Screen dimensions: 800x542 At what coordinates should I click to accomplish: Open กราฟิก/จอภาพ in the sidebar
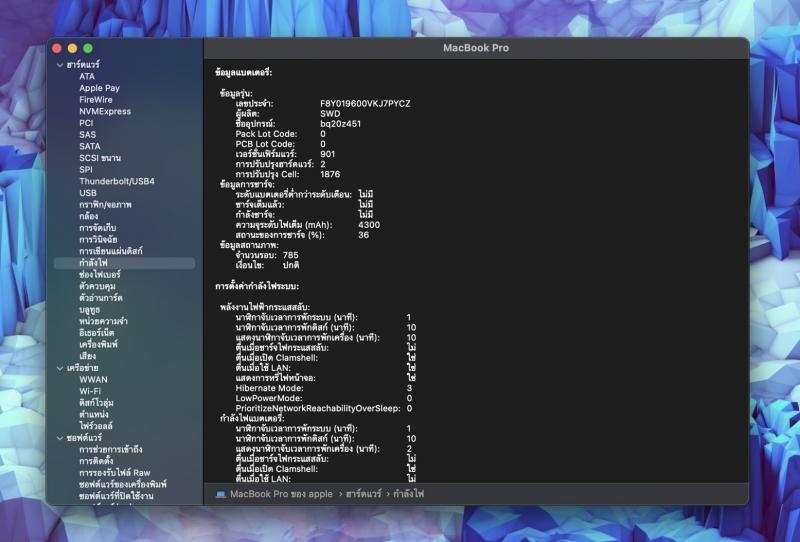point(105,204)
